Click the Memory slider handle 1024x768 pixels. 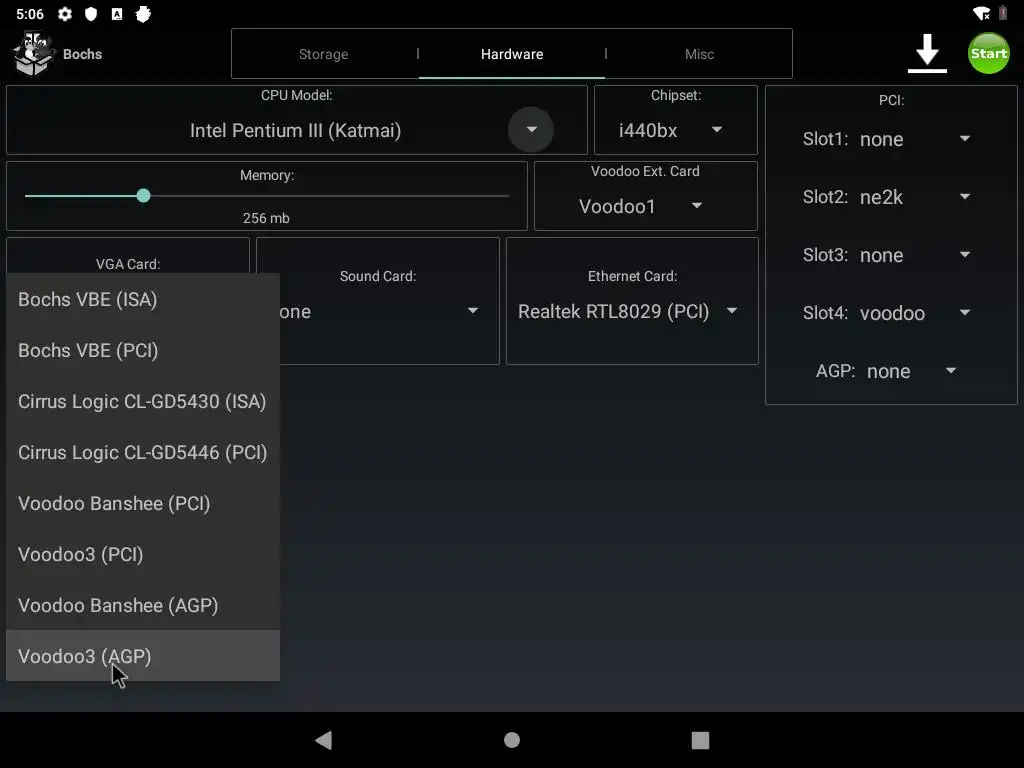coord(144,195)
